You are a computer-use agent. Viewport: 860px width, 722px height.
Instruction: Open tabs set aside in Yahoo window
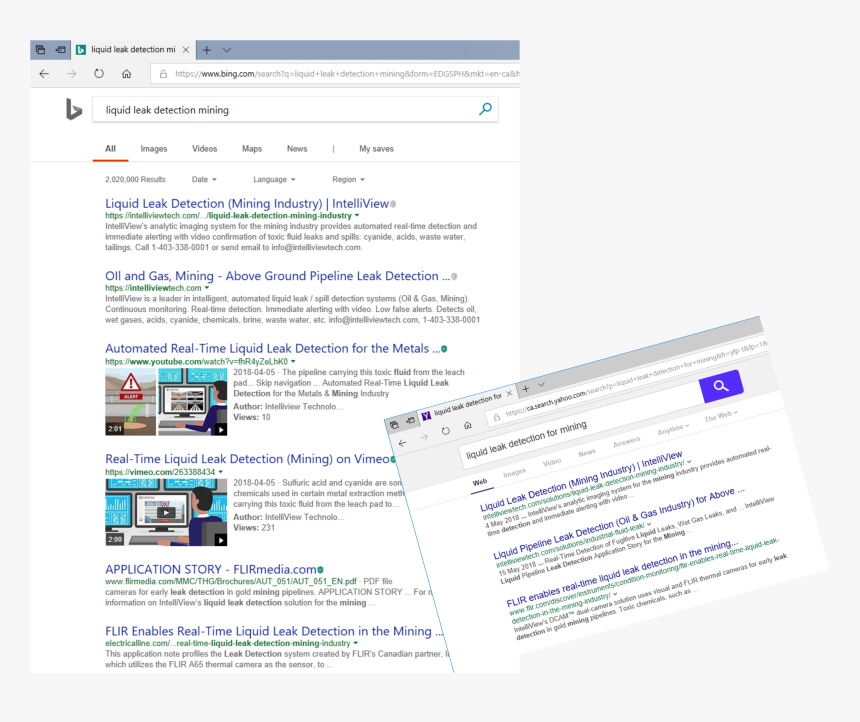394,425
